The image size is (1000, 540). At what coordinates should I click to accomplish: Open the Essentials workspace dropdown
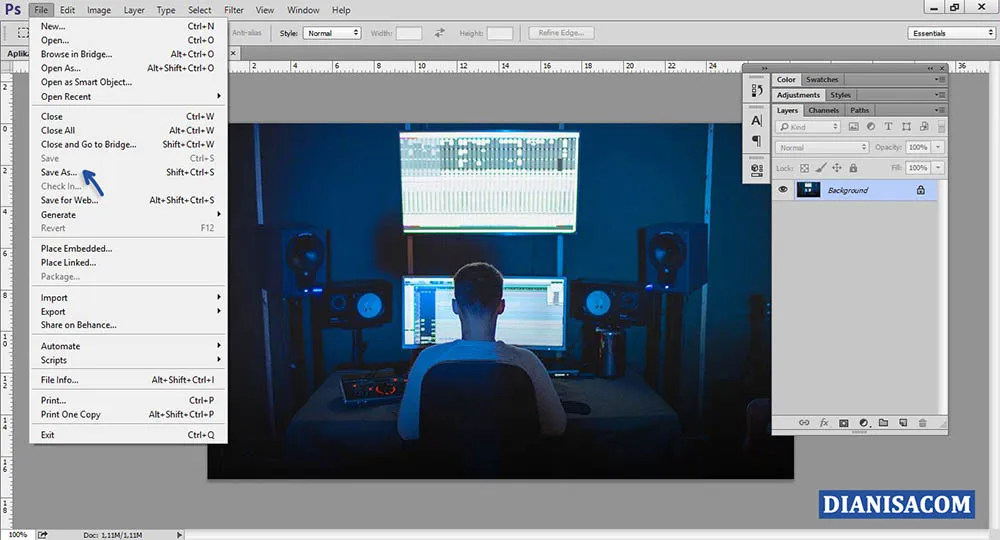951,33
